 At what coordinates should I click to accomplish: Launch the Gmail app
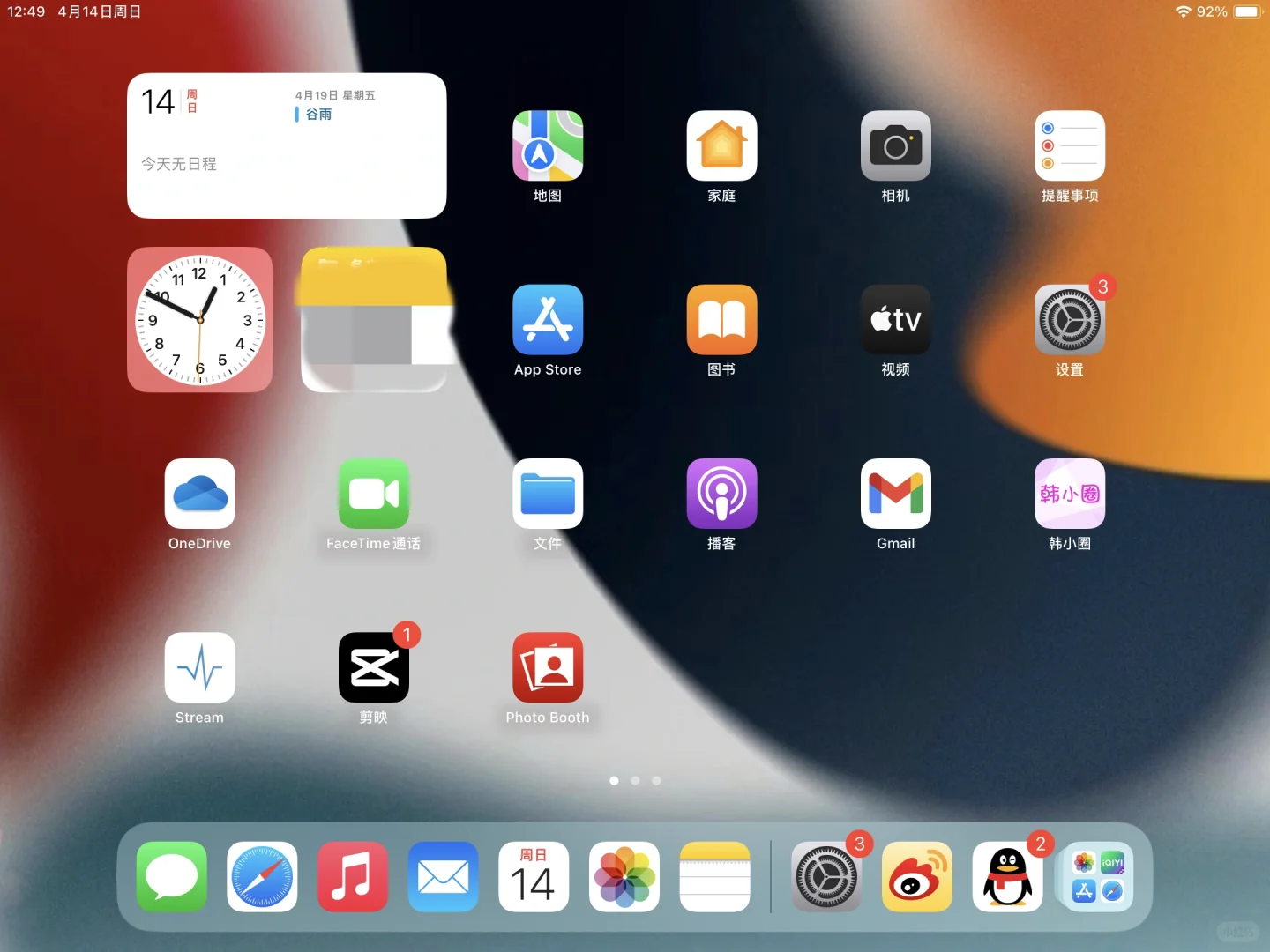pos(896,494)
